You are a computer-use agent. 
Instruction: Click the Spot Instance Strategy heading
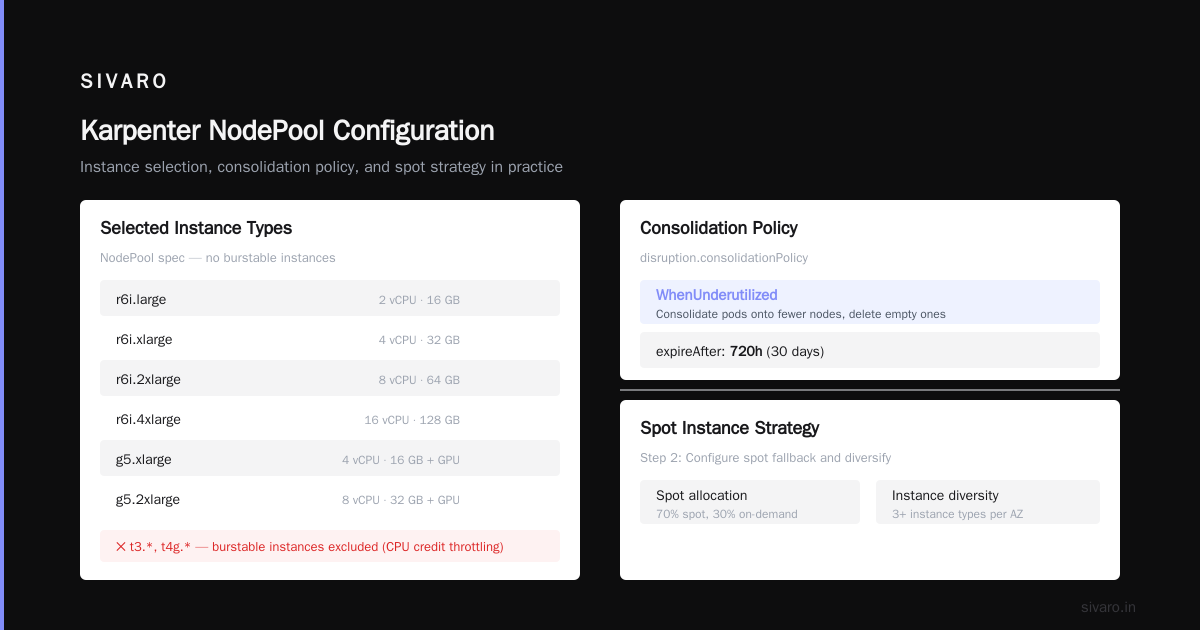pyautogui.click(x=730, y=428)
